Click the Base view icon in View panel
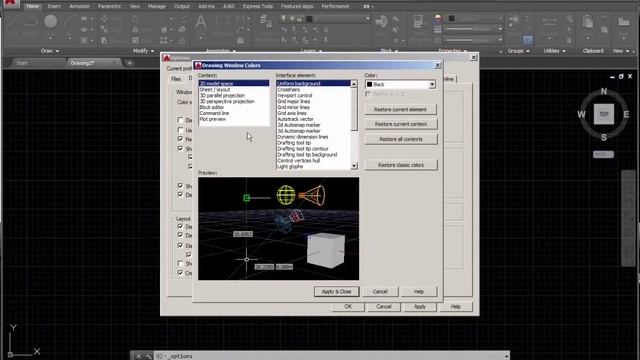The height and width of the screenshot is (360, 640). [623, 21]
